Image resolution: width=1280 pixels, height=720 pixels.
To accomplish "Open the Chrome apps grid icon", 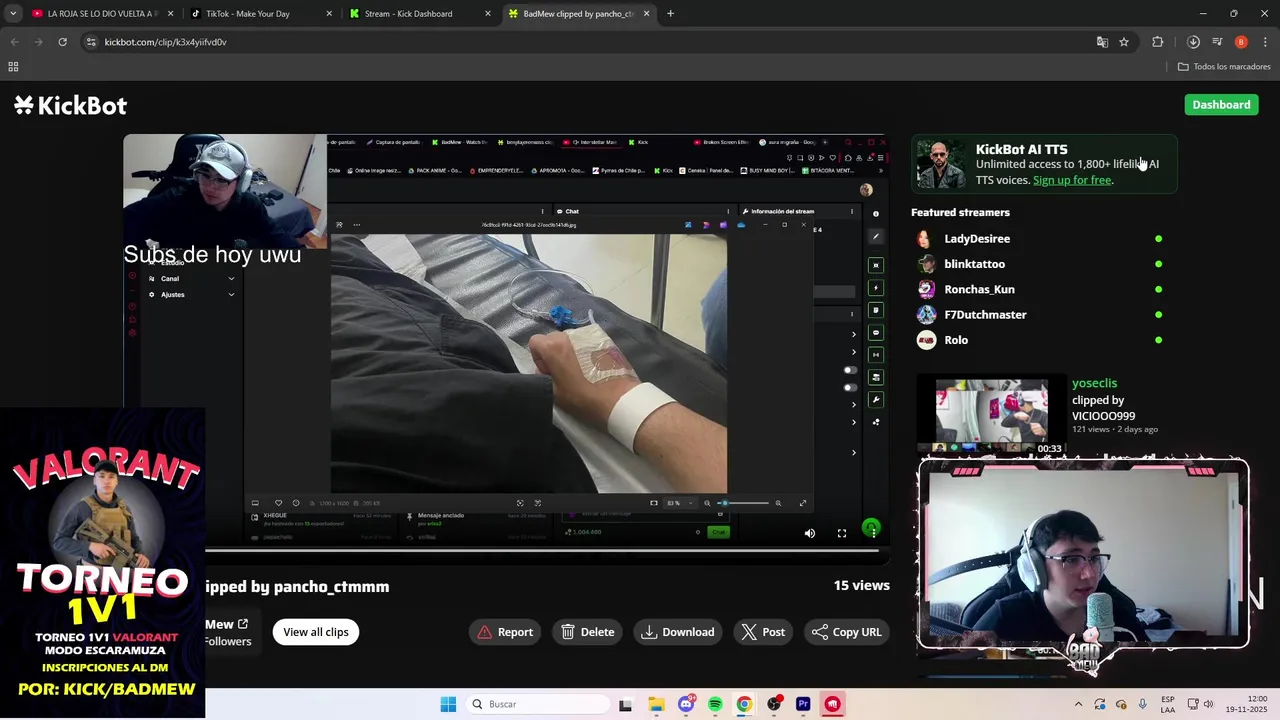I will click(x=13, y=67).
